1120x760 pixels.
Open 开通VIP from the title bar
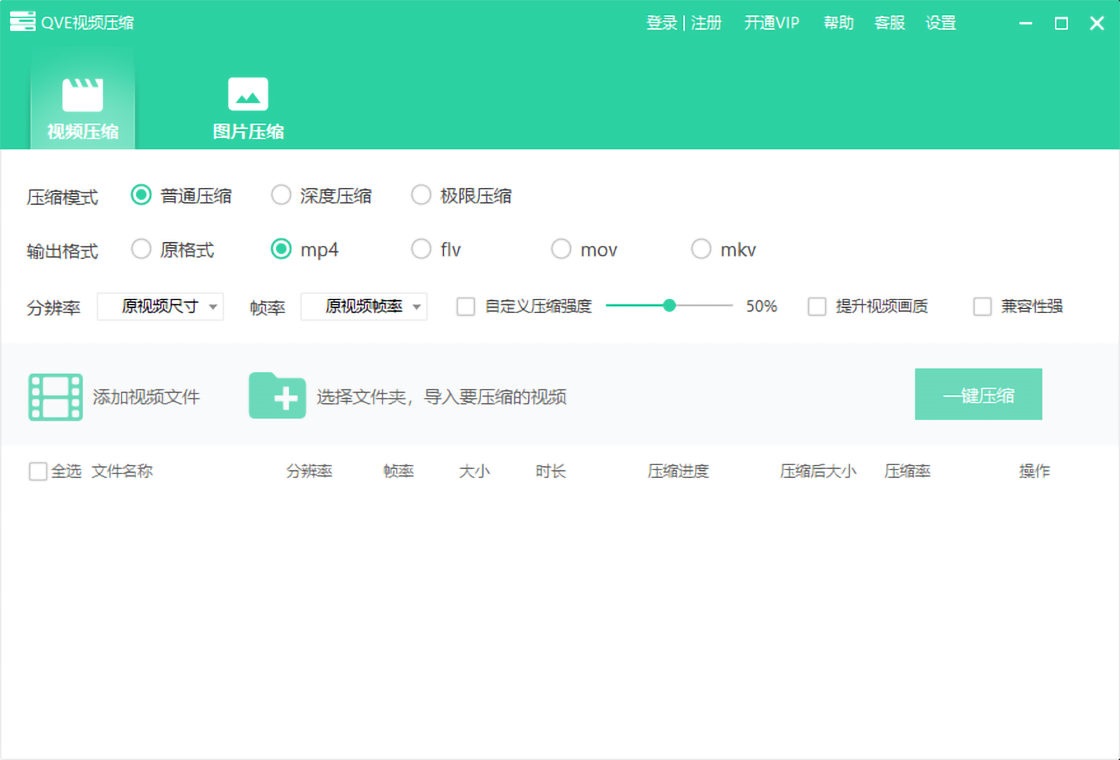point(771,23)
